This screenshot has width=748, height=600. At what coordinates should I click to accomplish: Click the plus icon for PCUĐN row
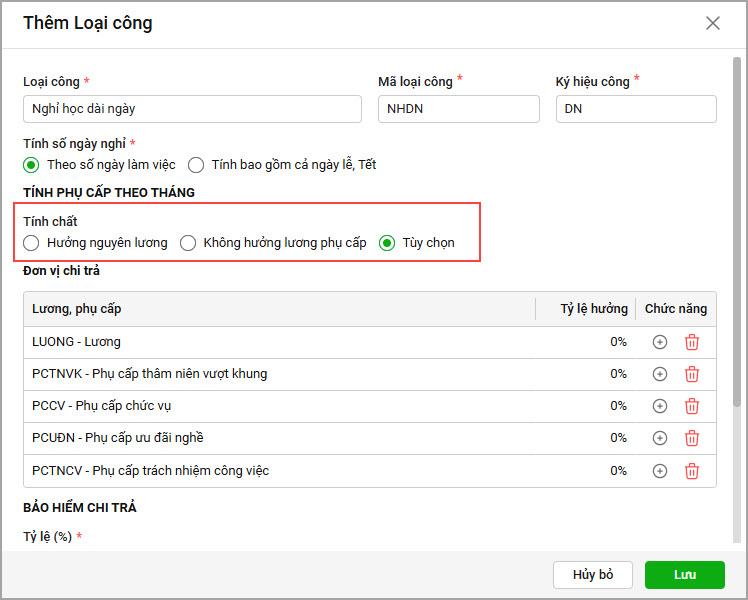pyautogui.click(x=660, y=438)
